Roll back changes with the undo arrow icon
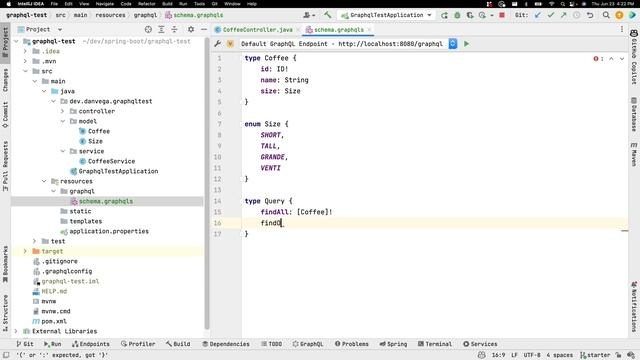640x360 pixels. tap(590, 15)
